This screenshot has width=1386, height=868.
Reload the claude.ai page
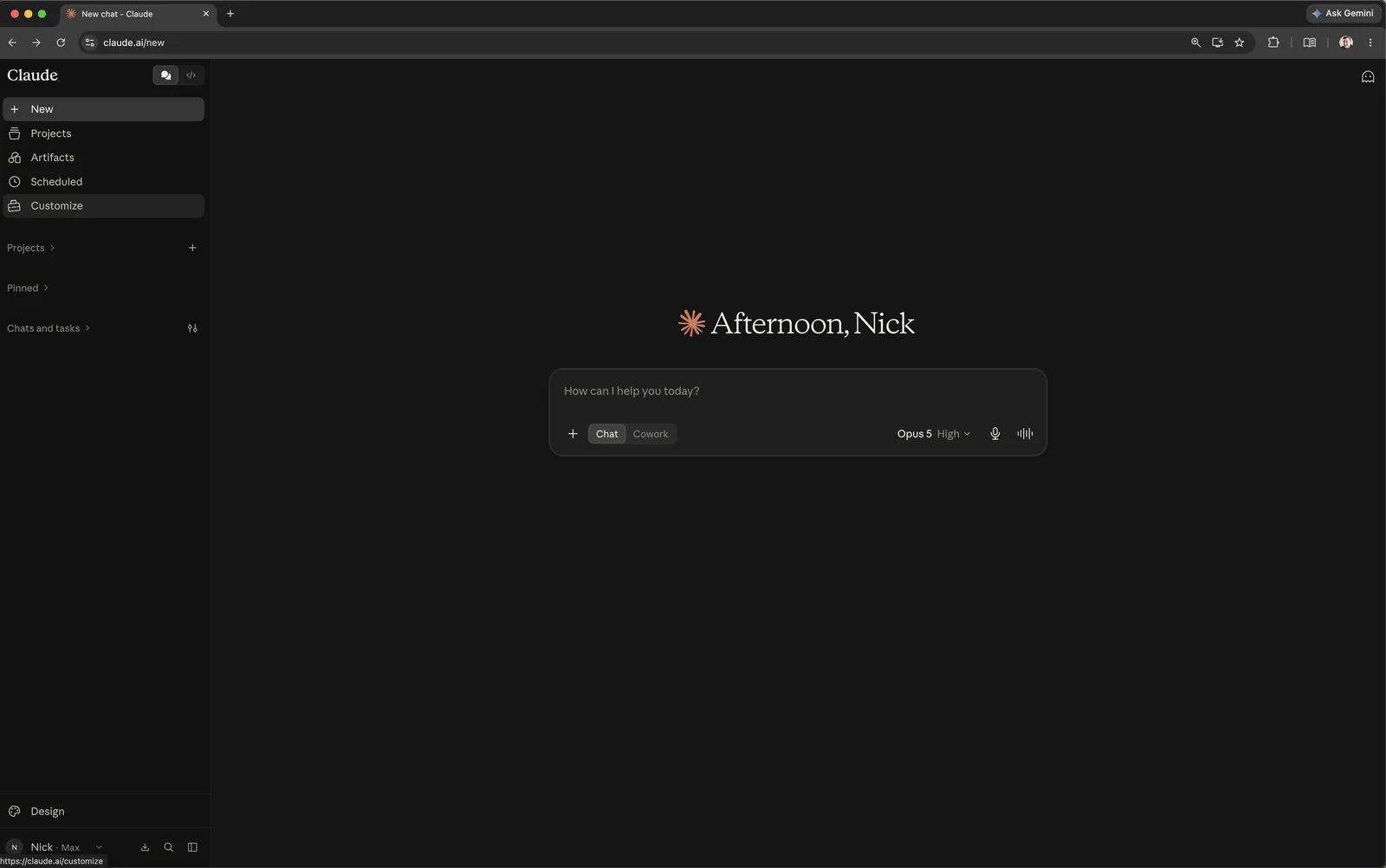pos(61,42)
